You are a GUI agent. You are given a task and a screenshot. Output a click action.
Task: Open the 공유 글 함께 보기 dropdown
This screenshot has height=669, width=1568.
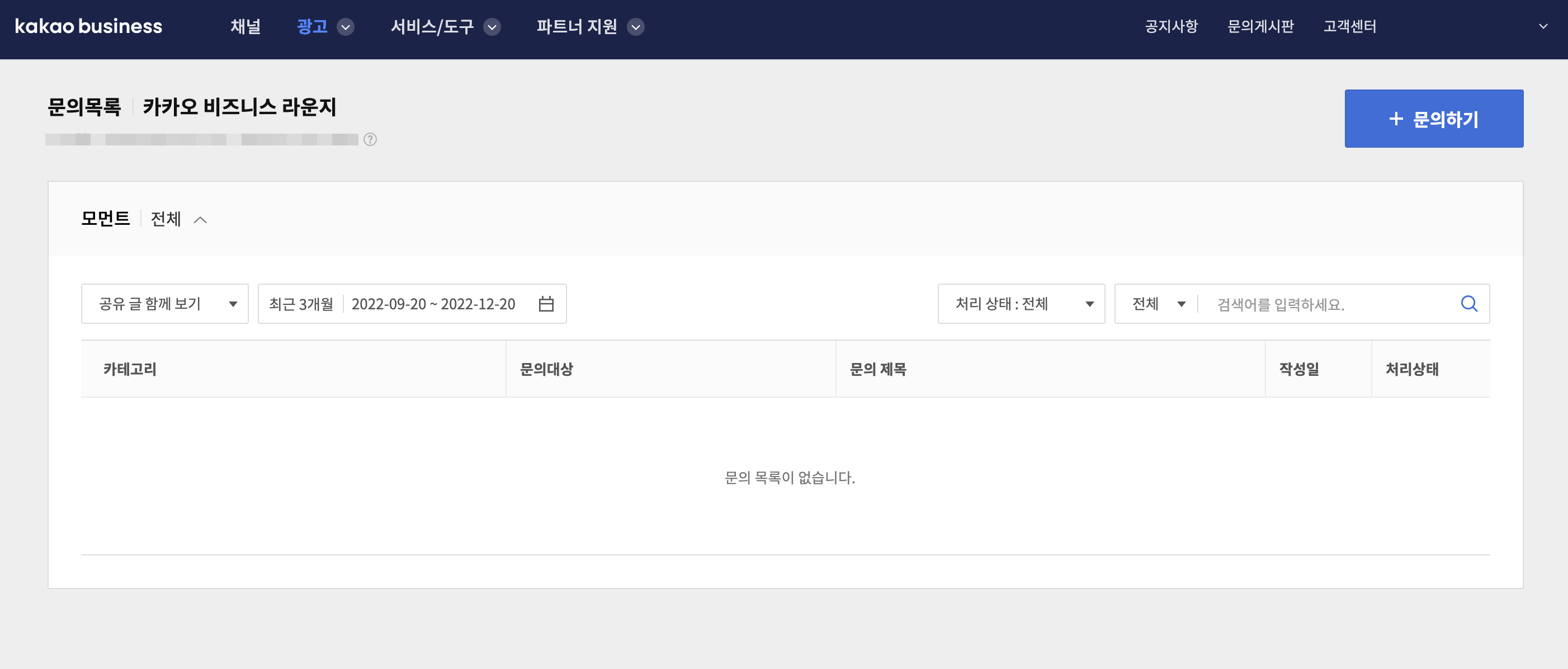tap(164, 303)
